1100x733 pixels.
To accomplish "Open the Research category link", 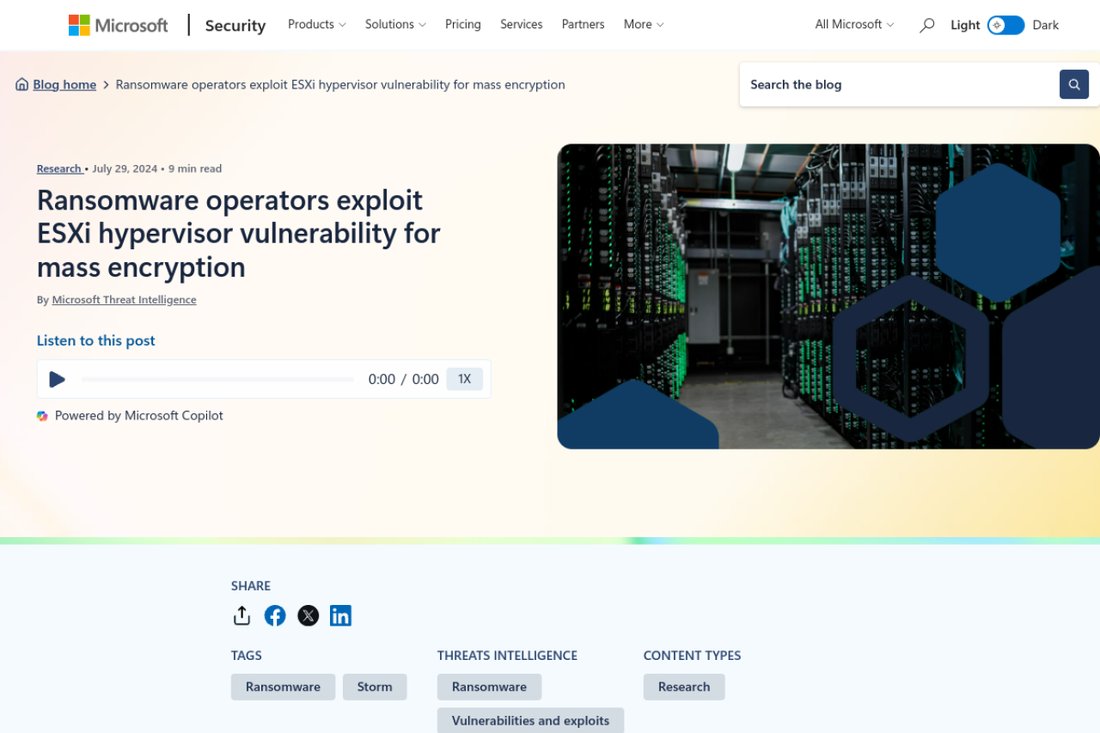I will click(59, 169).
